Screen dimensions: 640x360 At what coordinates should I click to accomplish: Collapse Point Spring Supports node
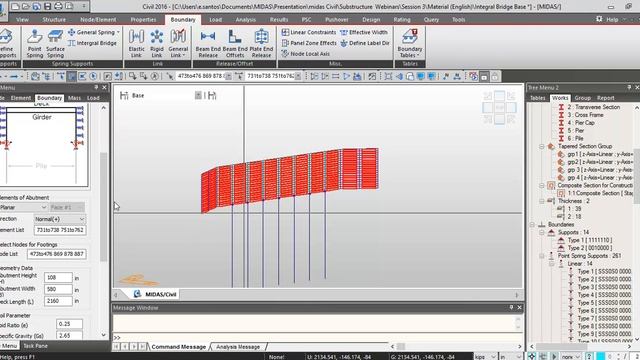tap(542, 256)
